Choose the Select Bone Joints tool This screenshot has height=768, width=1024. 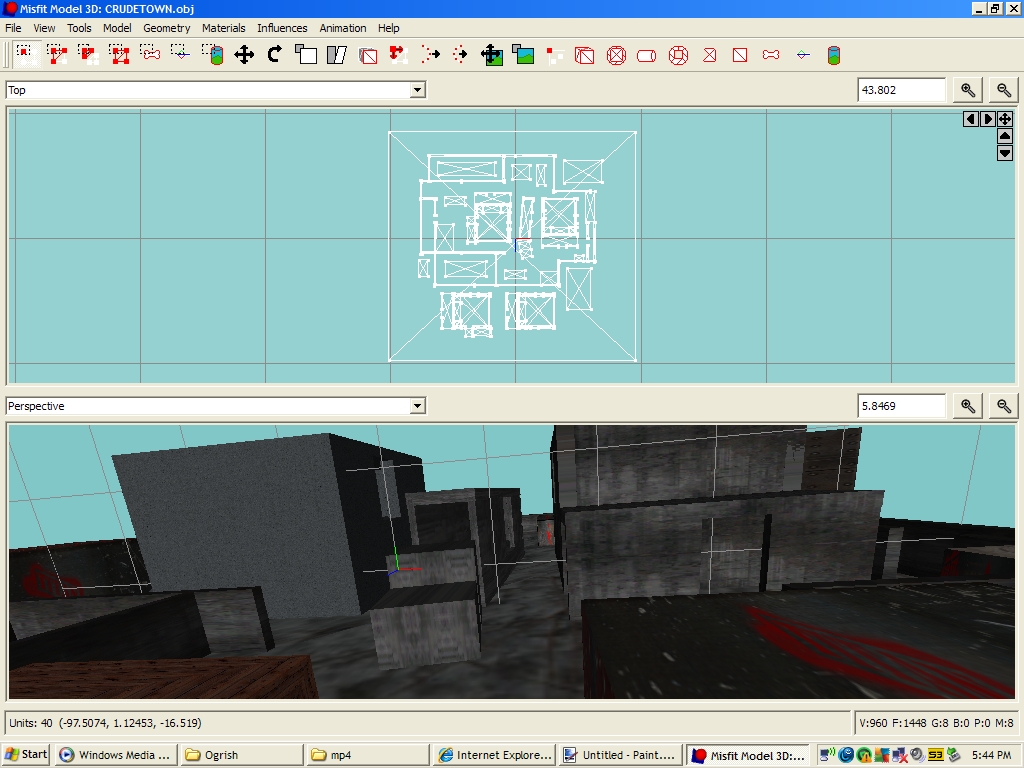[150, 55]
